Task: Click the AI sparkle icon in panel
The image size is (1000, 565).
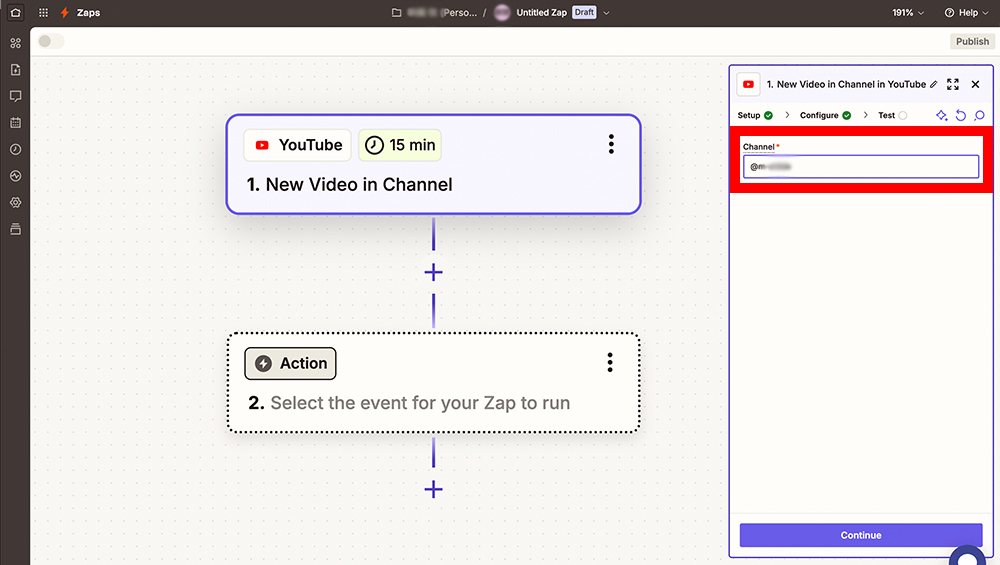Action: pyautogui.click(x=941, y=116)
